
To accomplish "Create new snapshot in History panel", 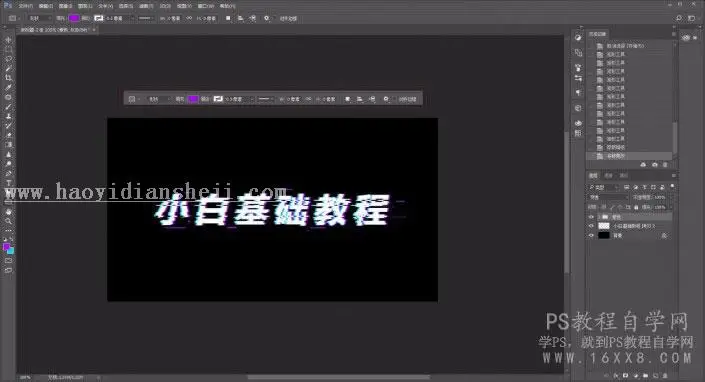I will [x=655, y=165].
